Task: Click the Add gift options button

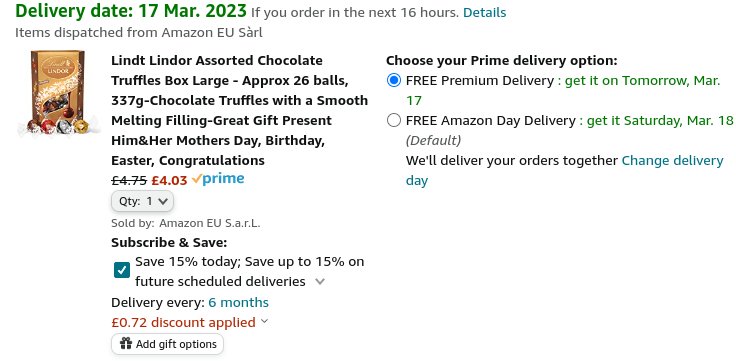Action: [168, 344]
